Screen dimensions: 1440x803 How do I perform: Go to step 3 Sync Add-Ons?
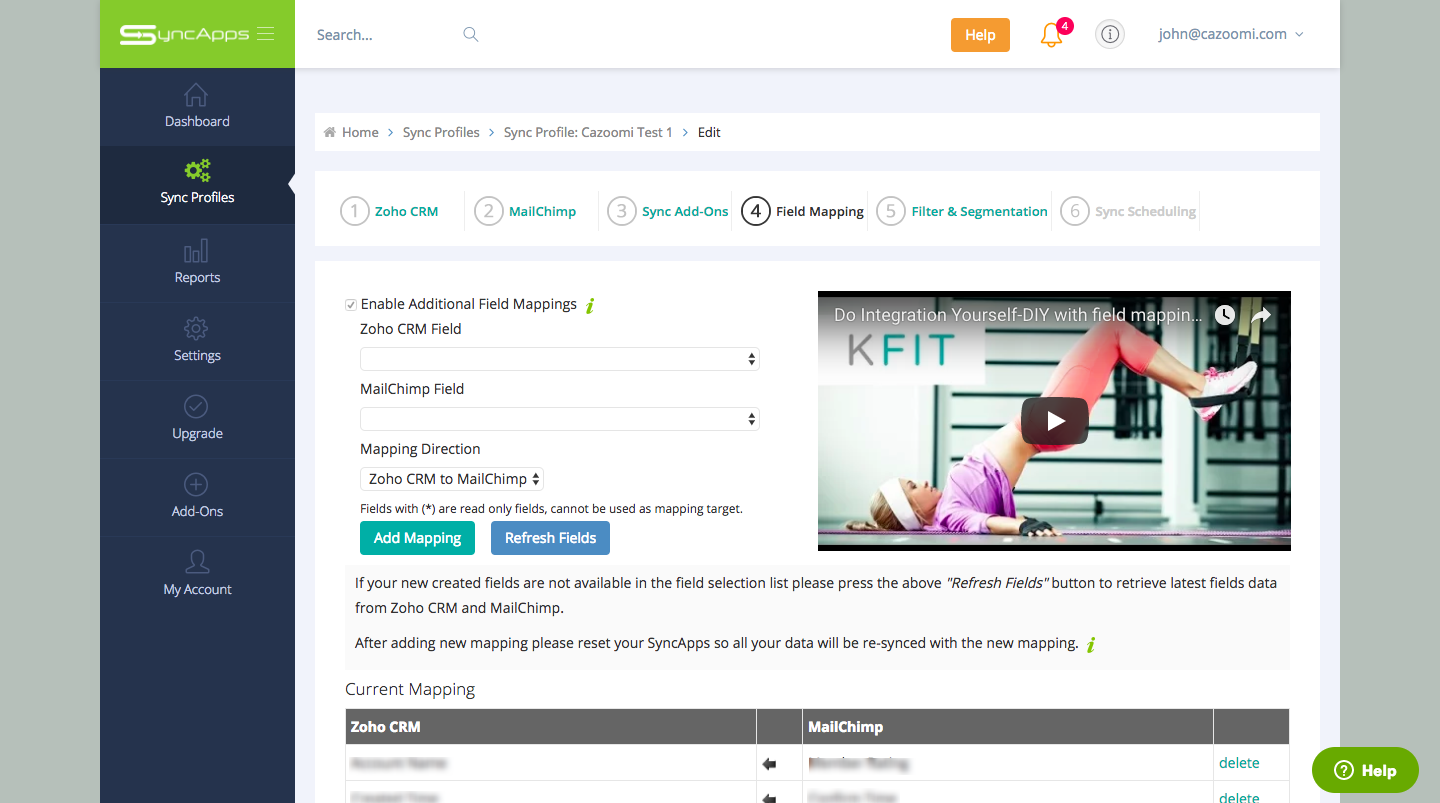[x=668, y=211]
